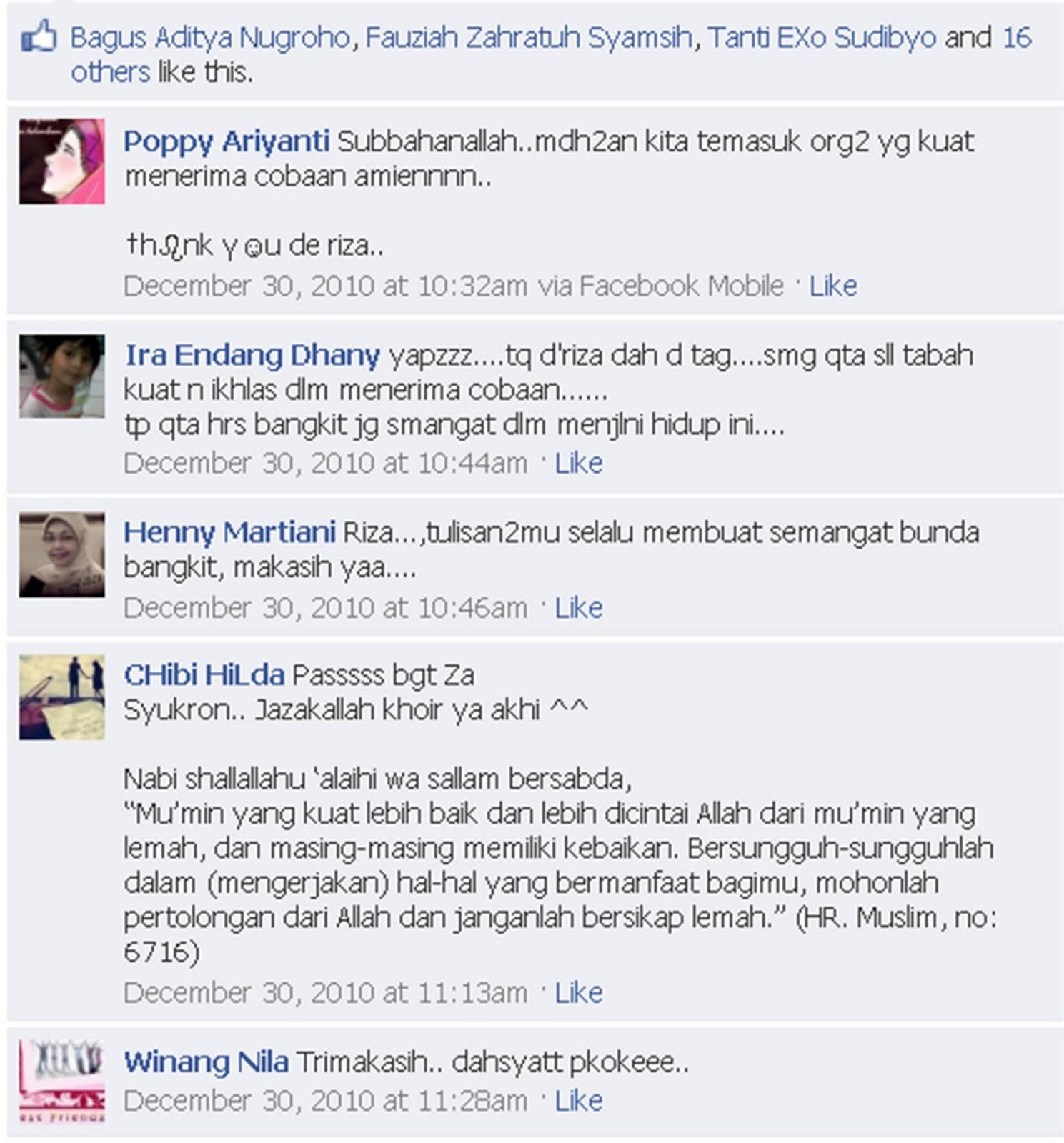Like Ira Endang Dhany's comment
The width and height of the screenshot is (1064, 1143).
pos(579,463)
